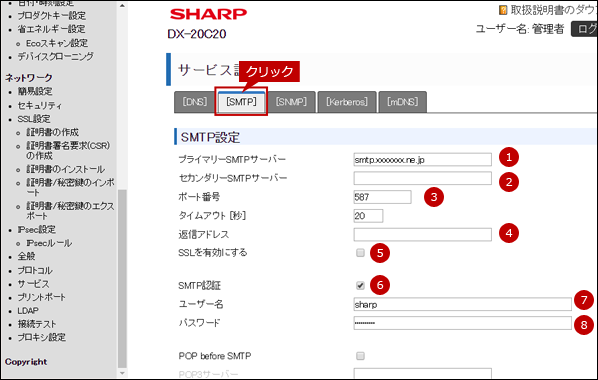Open 証明書/秘密鍵のインポート link

[70, 187]
